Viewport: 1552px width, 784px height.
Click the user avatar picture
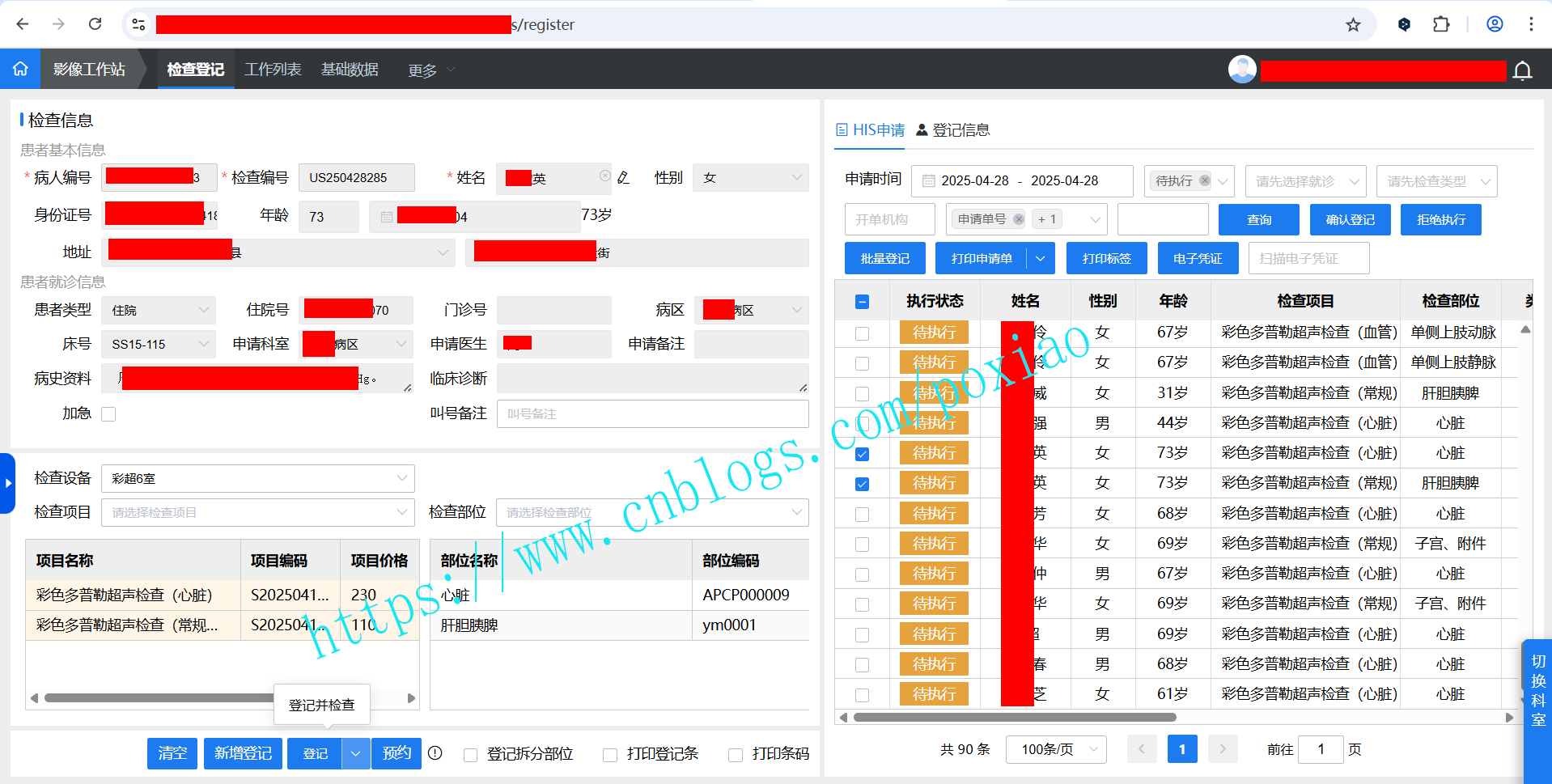(1242, 70)
